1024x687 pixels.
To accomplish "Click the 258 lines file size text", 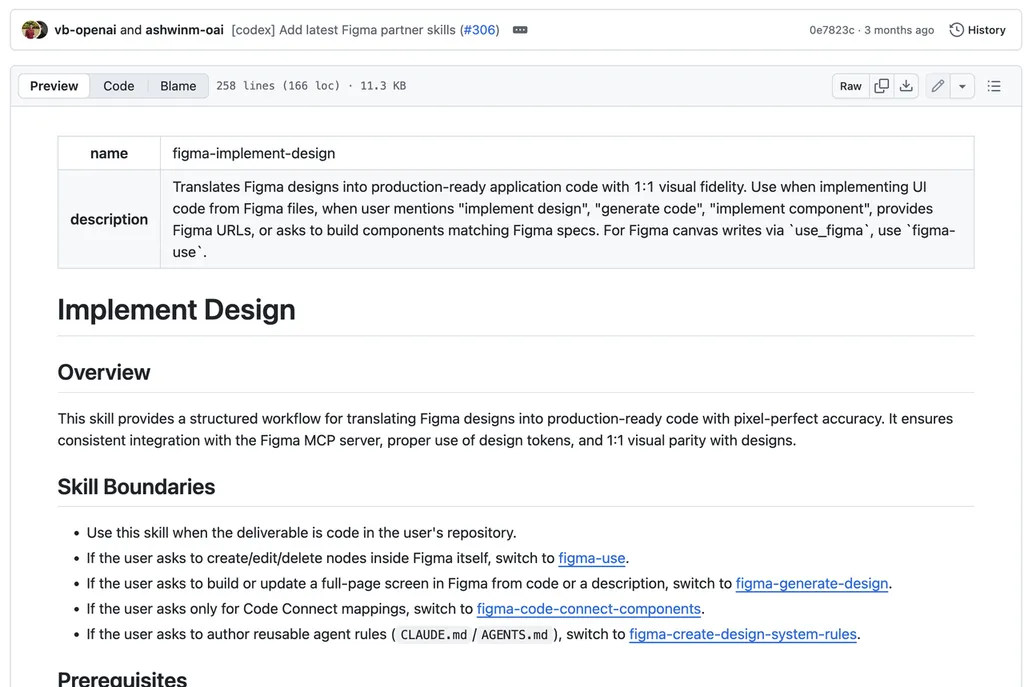I will point(311,86).
